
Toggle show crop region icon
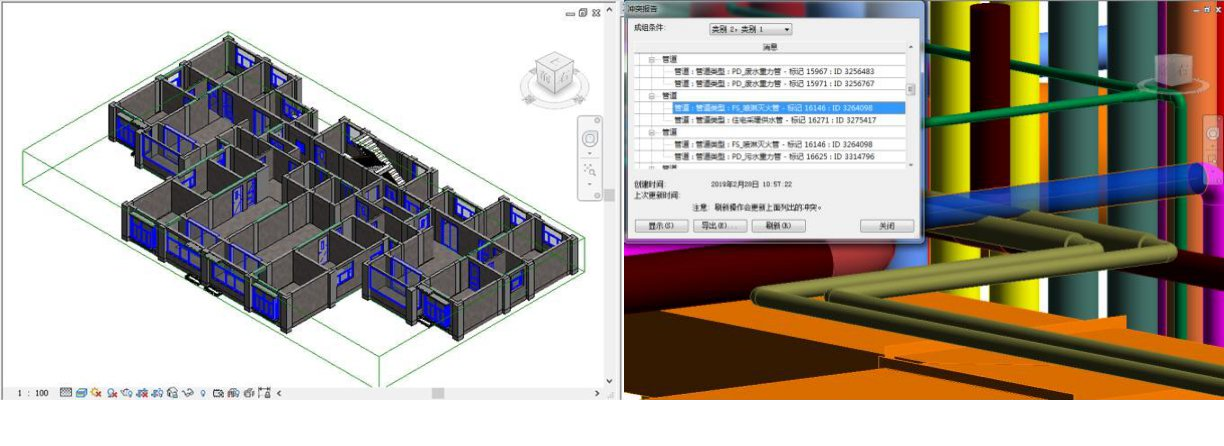[x=157, y=393]
